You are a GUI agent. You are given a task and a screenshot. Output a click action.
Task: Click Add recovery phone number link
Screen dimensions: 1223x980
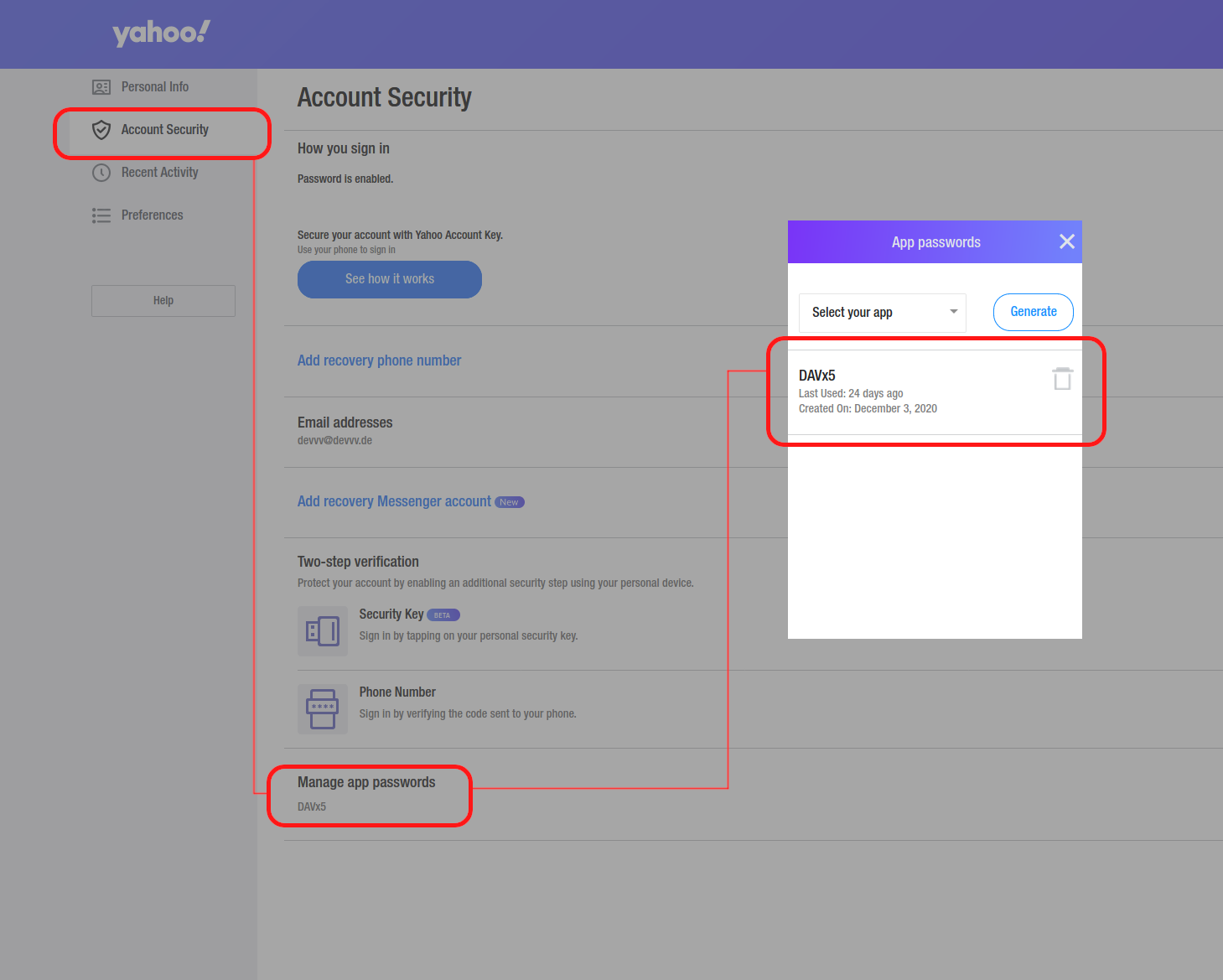coord(379,360)
